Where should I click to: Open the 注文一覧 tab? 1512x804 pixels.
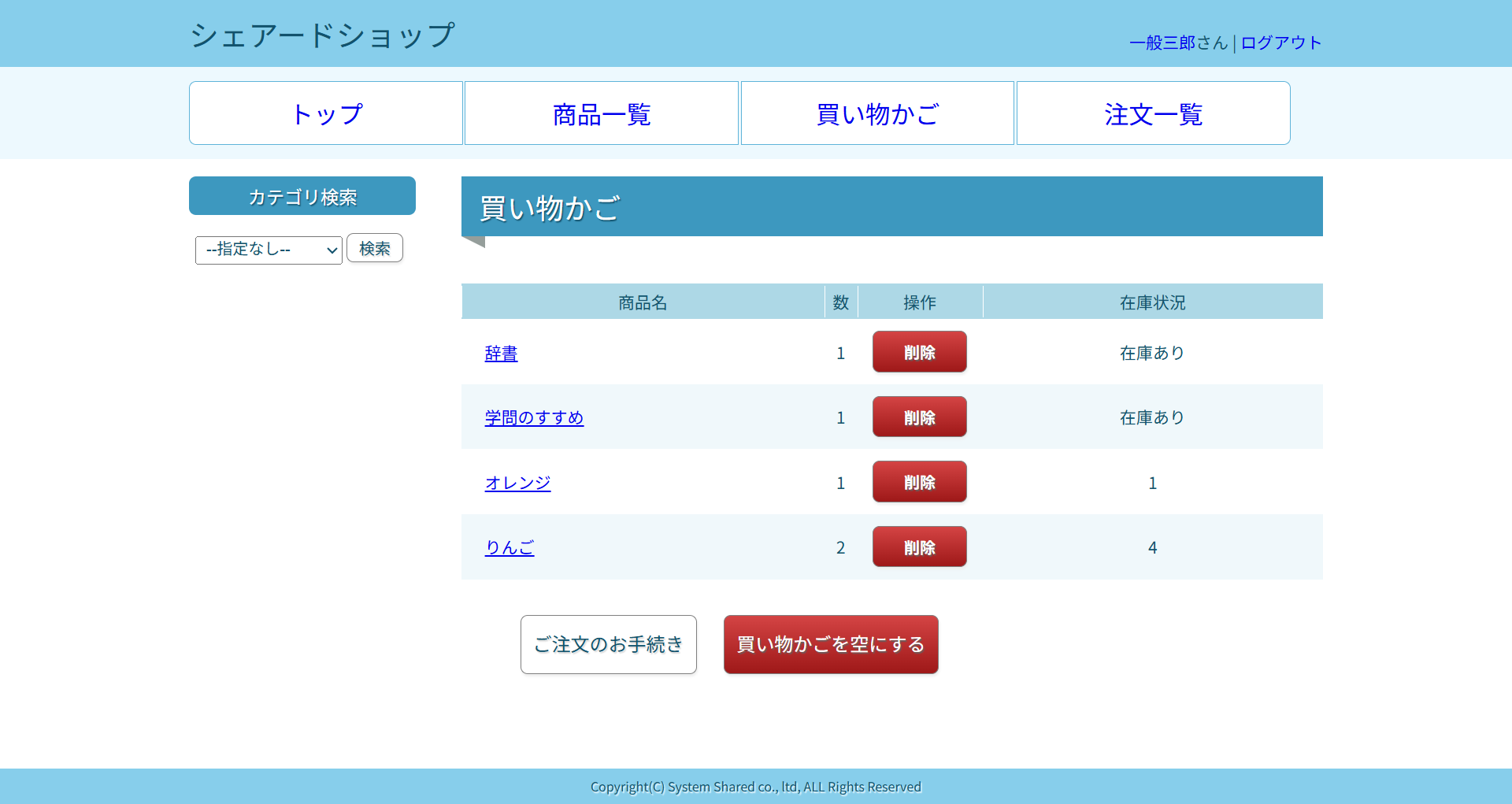tap(1153, 113)
